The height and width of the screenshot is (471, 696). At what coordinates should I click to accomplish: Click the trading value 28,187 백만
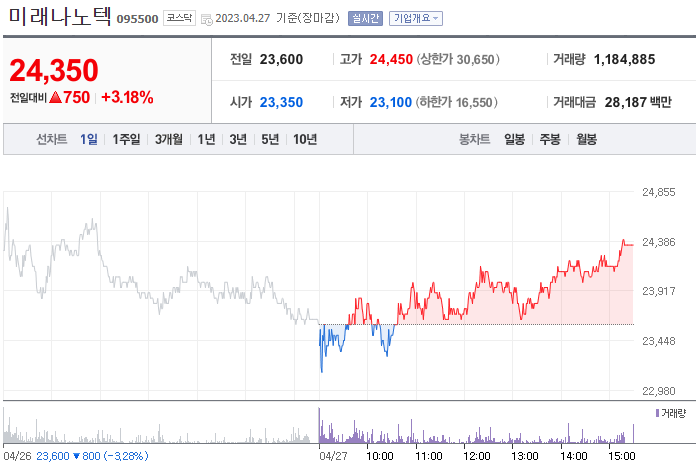click(x=638, y=102)
